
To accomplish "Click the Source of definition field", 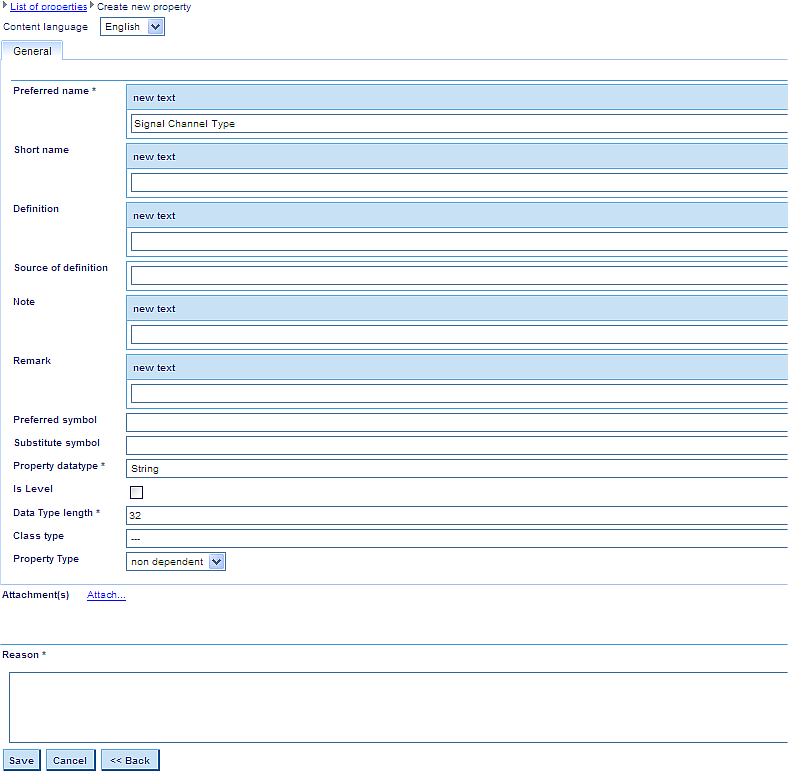I will coord(458,275).
